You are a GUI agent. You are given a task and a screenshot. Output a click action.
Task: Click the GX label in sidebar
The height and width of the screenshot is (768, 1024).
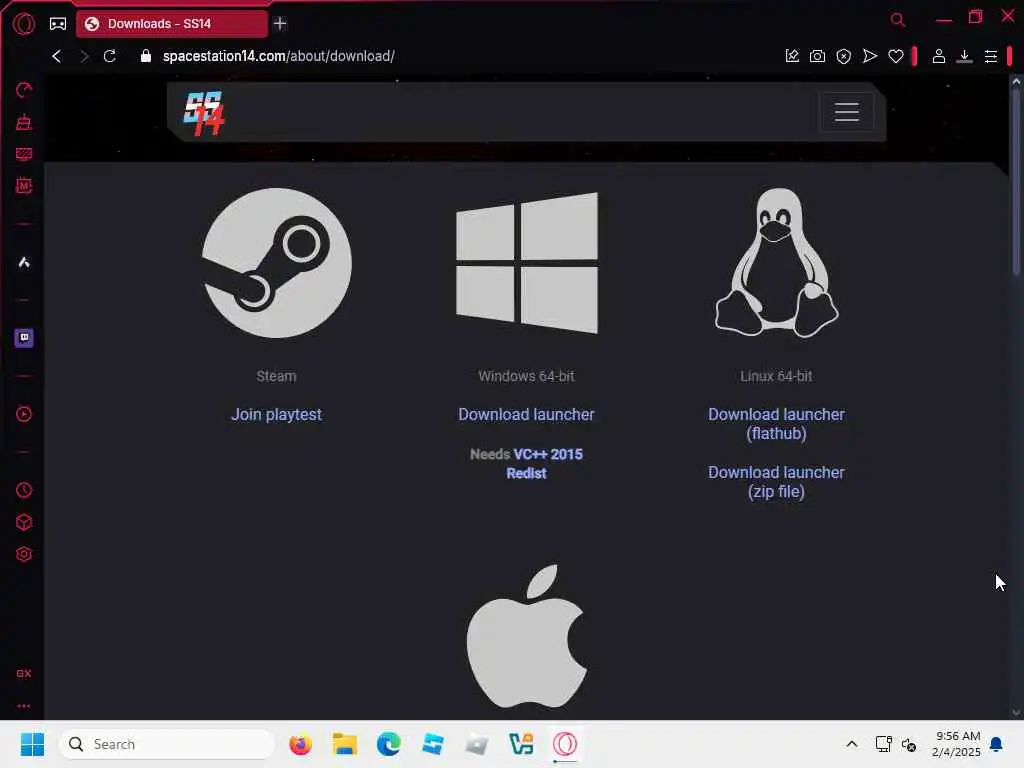pyautogui.click(x=24, y=673)
